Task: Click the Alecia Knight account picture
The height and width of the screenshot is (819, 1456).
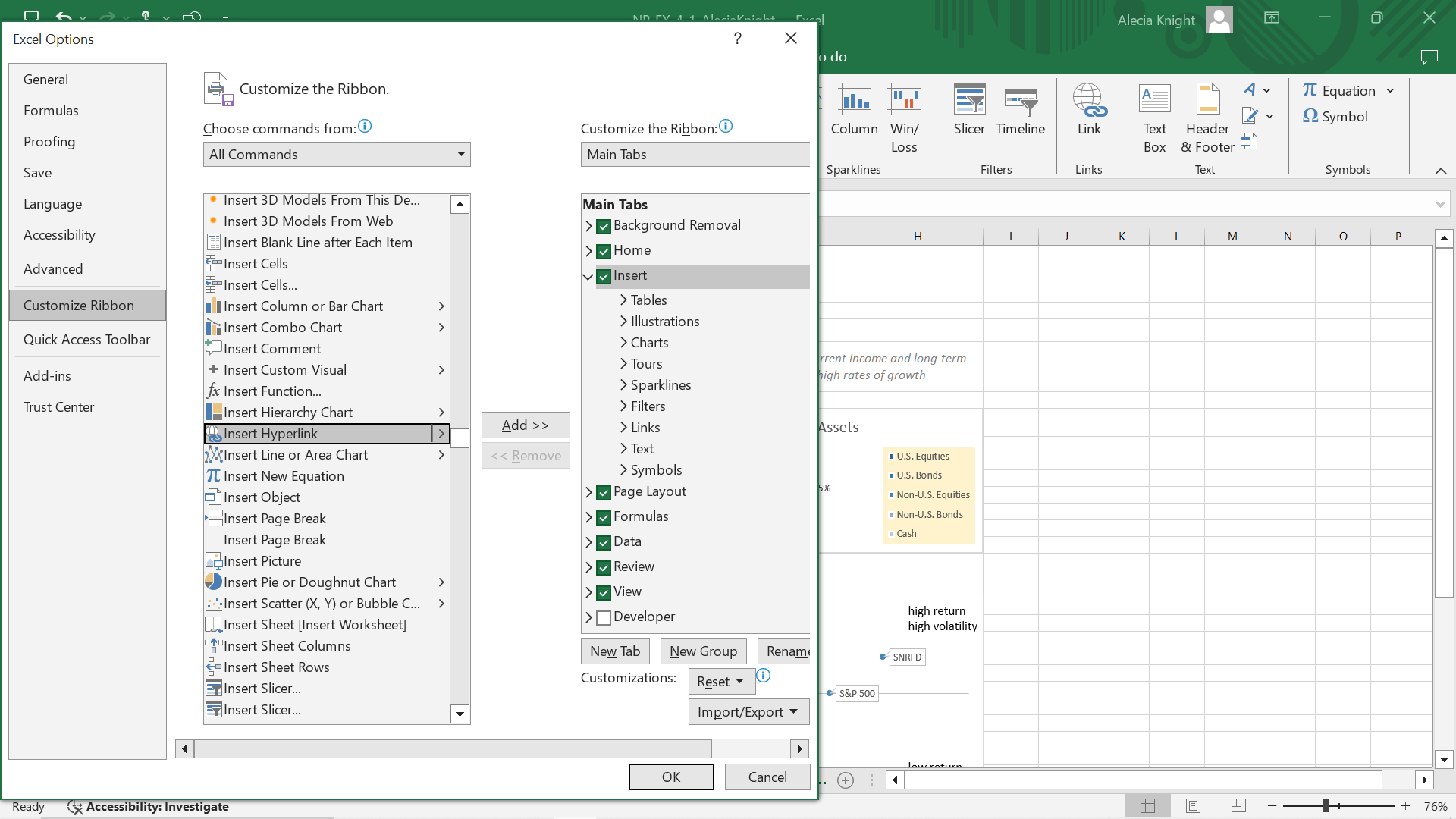Action: point(1219,20)
